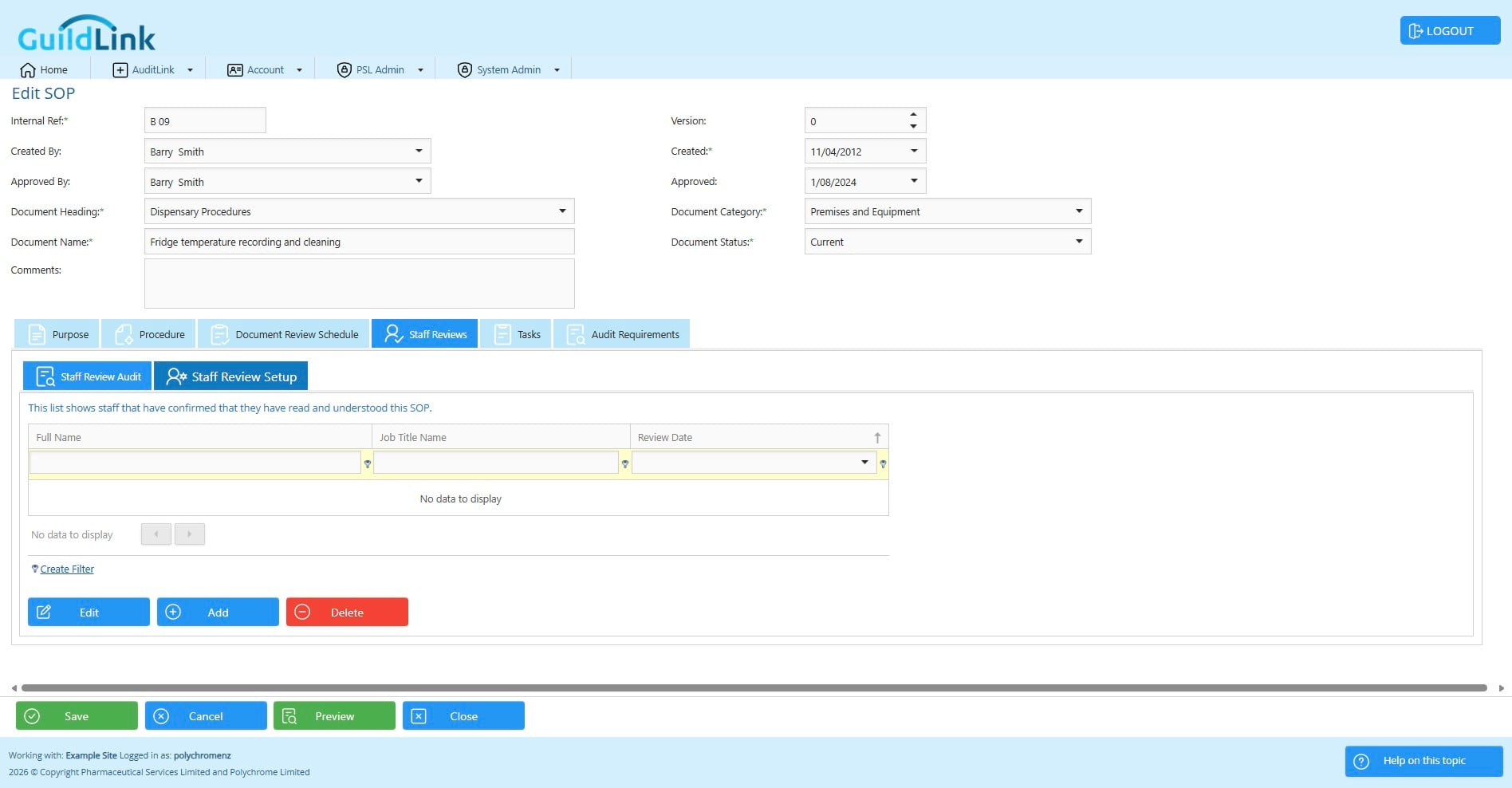Click the horizontal scrollbar track

pos(754,688)
